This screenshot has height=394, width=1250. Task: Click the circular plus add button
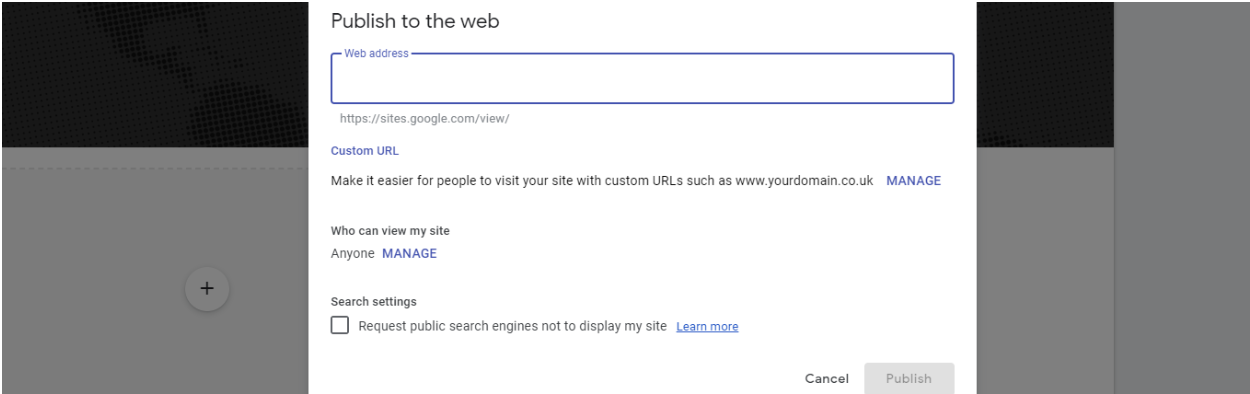click(207, 288)
